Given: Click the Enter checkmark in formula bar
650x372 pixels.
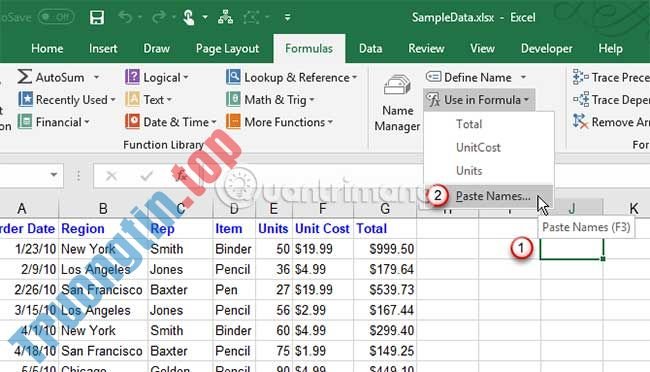Looking at the screenshot, I should click(x=146, y=176).
